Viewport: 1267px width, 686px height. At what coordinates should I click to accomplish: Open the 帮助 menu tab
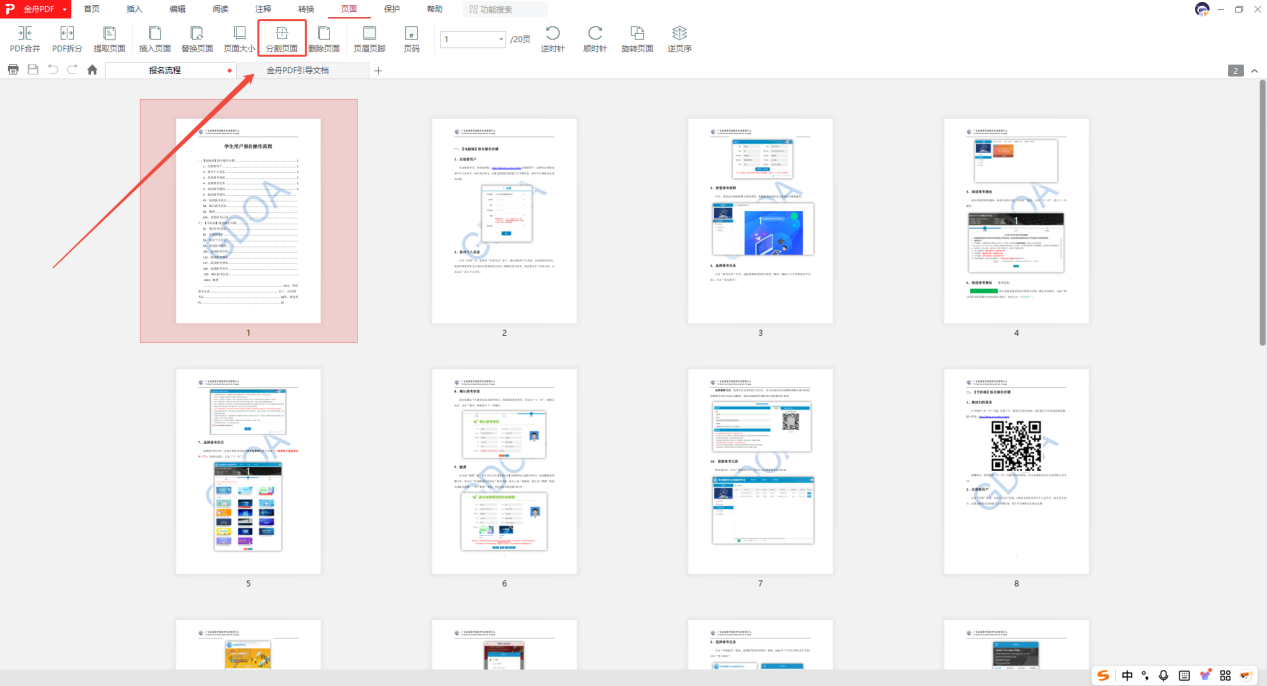pyautogui.click(x=435, y=9)
